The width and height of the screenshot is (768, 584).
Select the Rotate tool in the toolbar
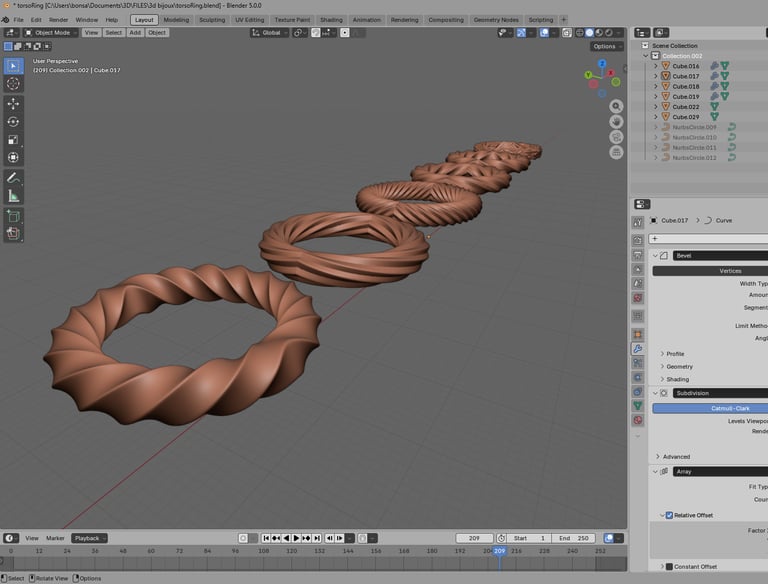coord(14,121)
